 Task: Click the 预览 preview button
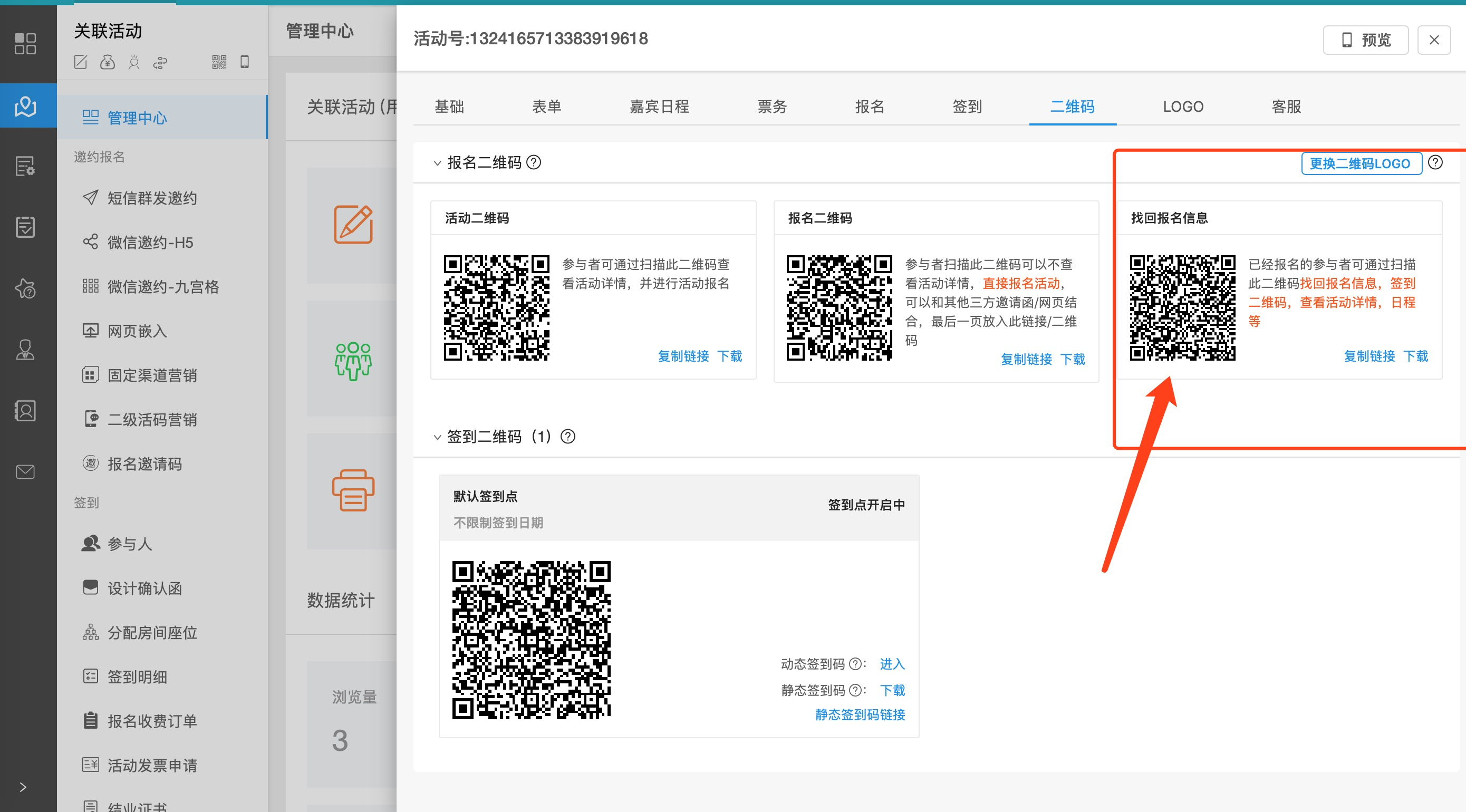[1365, 40]
